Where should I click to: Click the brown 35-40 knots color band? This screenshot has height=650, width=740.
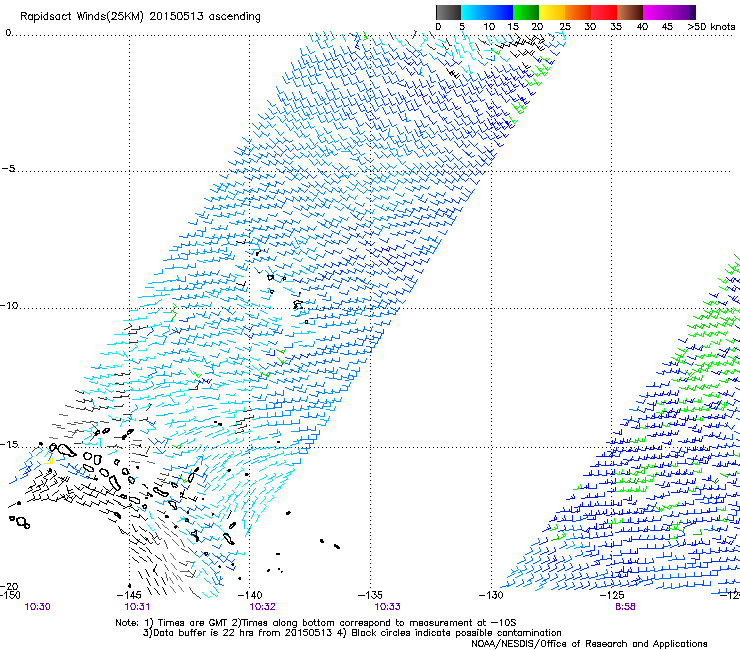pyautogui.click(x=630, y=12)
